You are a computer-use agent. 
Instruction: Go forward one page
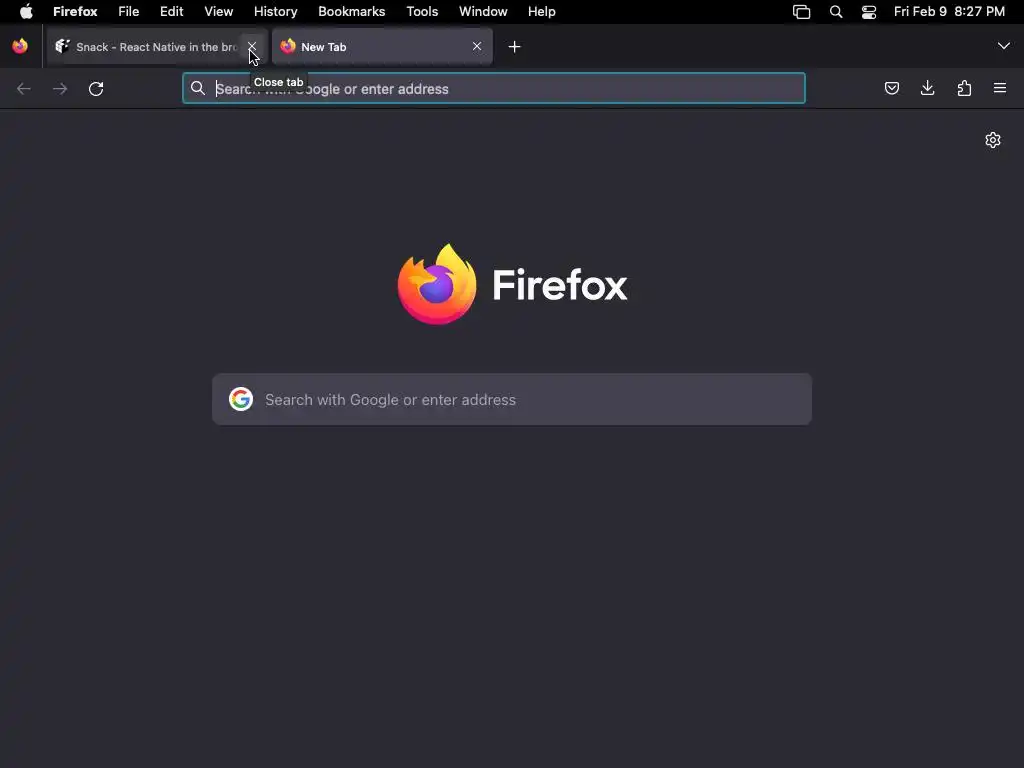pyautogui.click(x=60, y=88)
